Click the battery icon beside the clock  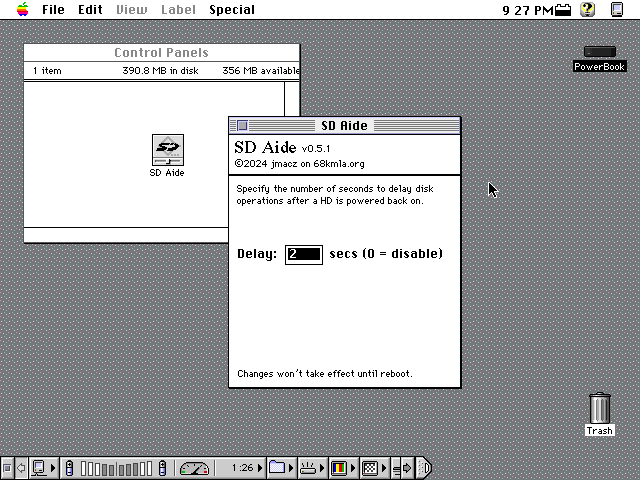coord(563,10)
